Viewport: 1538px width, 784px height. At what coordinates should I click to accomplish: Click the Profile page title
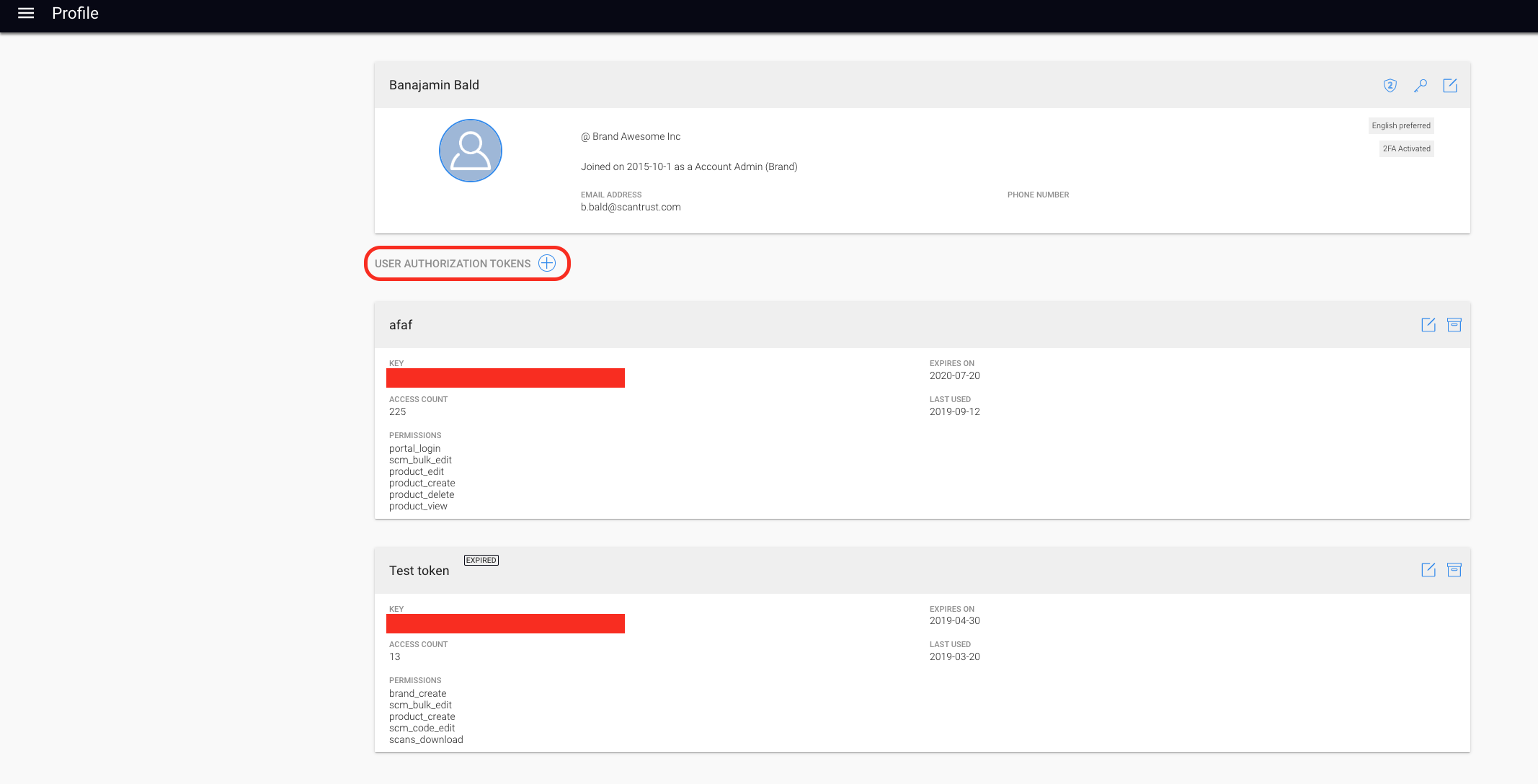[x=75, y=13]
